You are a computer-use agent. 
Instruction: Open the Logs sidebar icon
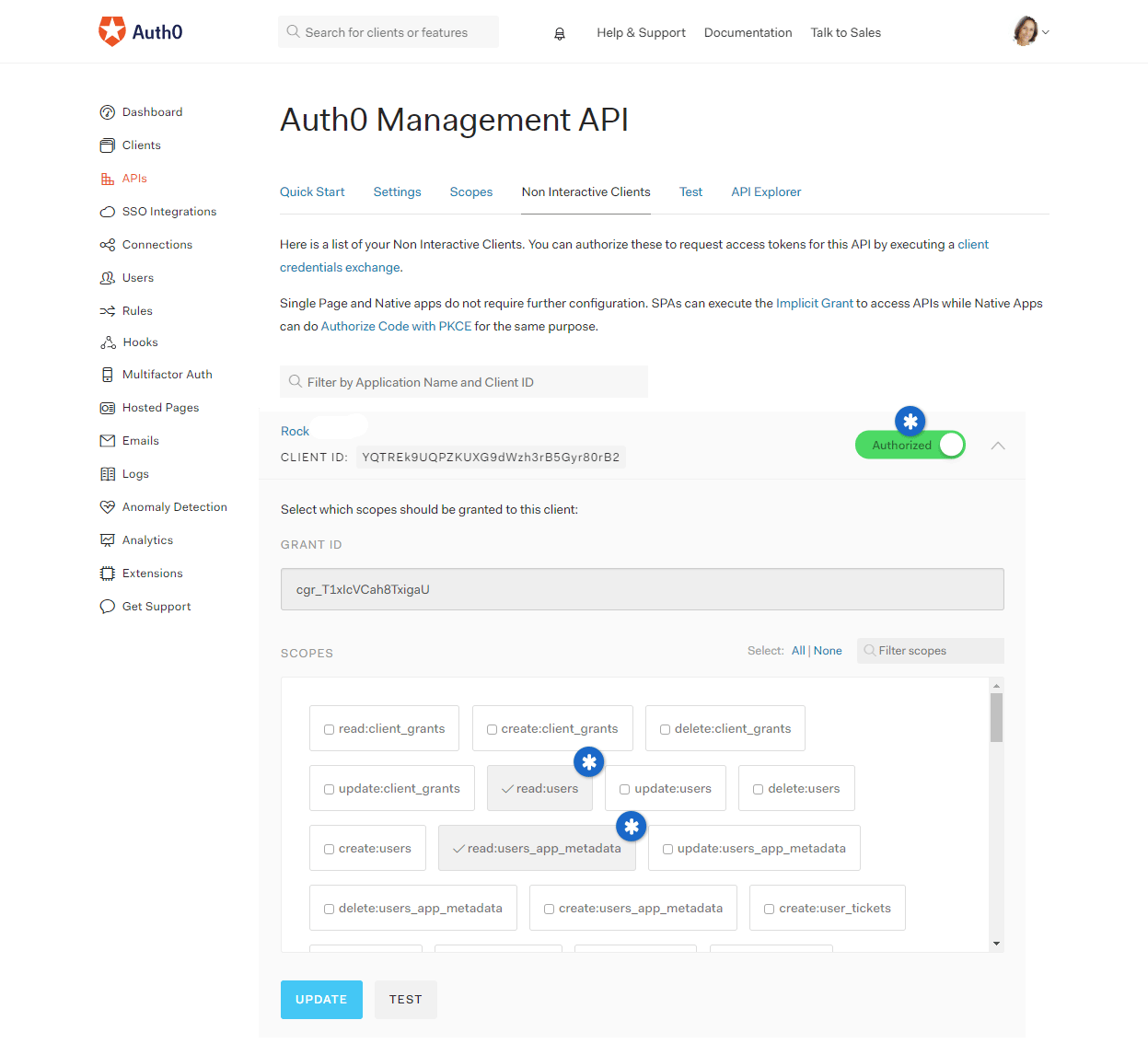click(x=108, y=474)
